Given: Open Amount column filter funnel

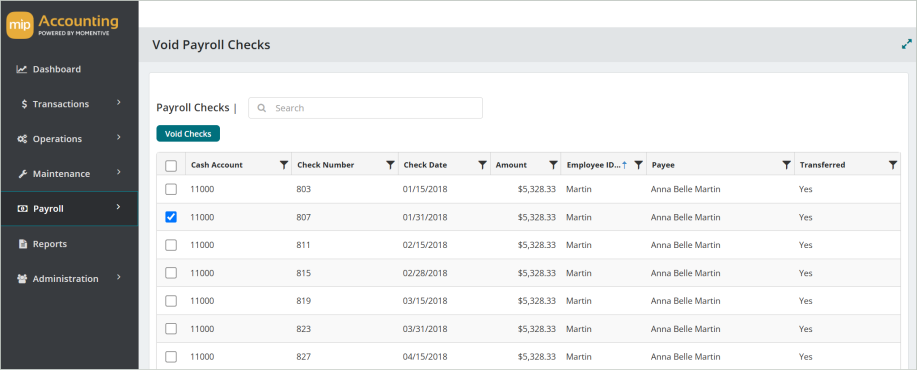Looking at the screenshot, I should (x=553, y=165).
